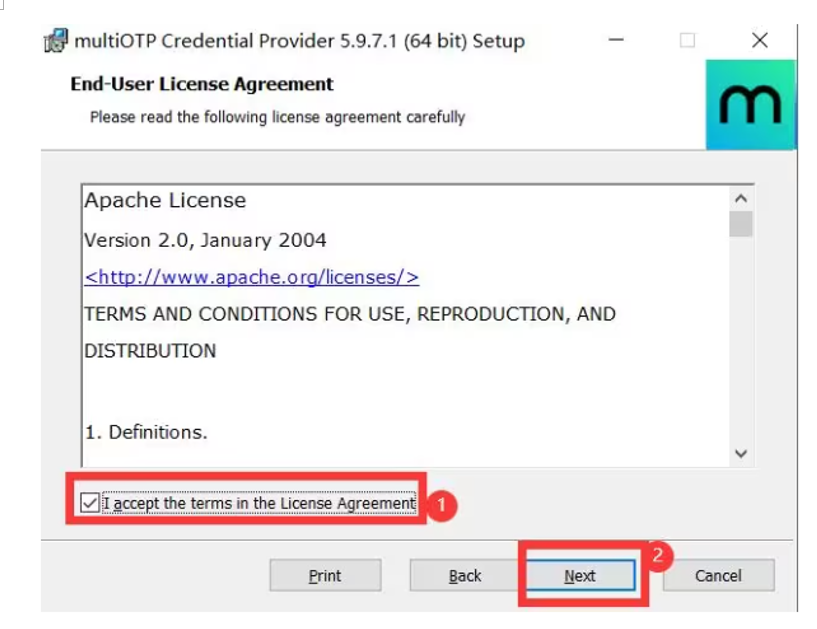Image resolution: width=817 pixels, height=629 pixels.
Task: Open the apache.org licenses link
Action: (x=251, y=277)
